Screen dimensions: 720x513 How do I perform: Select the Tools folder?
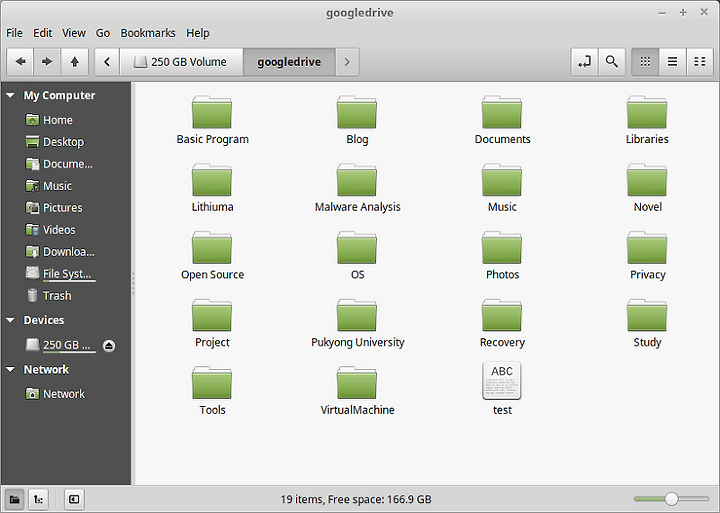(x=212, y=391)
